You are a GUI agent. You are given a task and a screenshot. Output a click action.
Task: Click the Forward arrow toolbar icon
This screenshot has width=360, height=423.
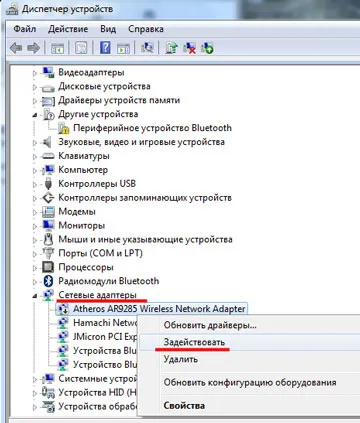(33, 48)
